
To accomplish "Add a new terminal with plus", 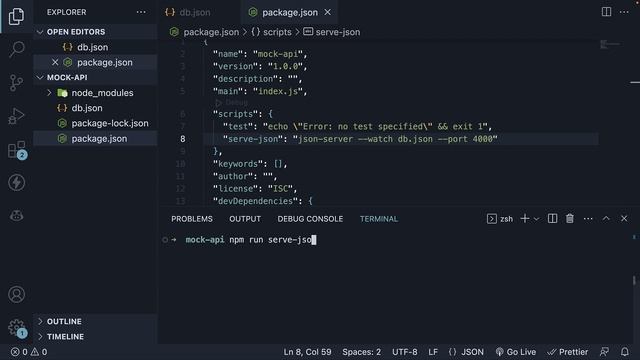I will [525, 219].
